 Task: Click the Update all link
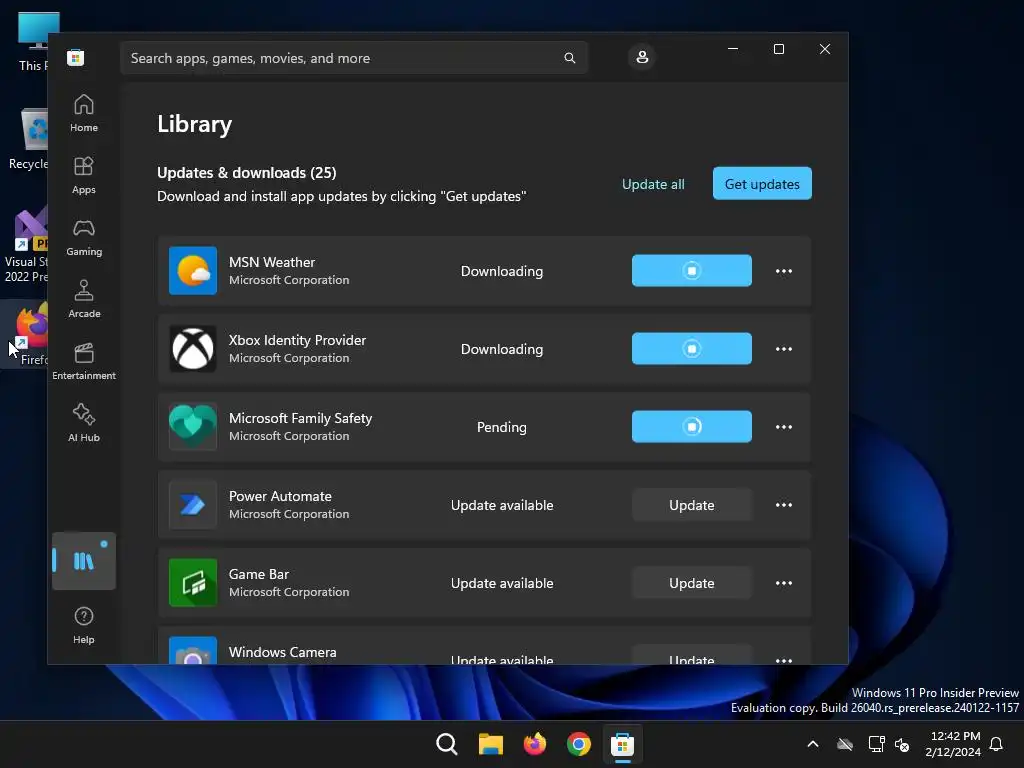pyautogui.click(x=653, y=184)
